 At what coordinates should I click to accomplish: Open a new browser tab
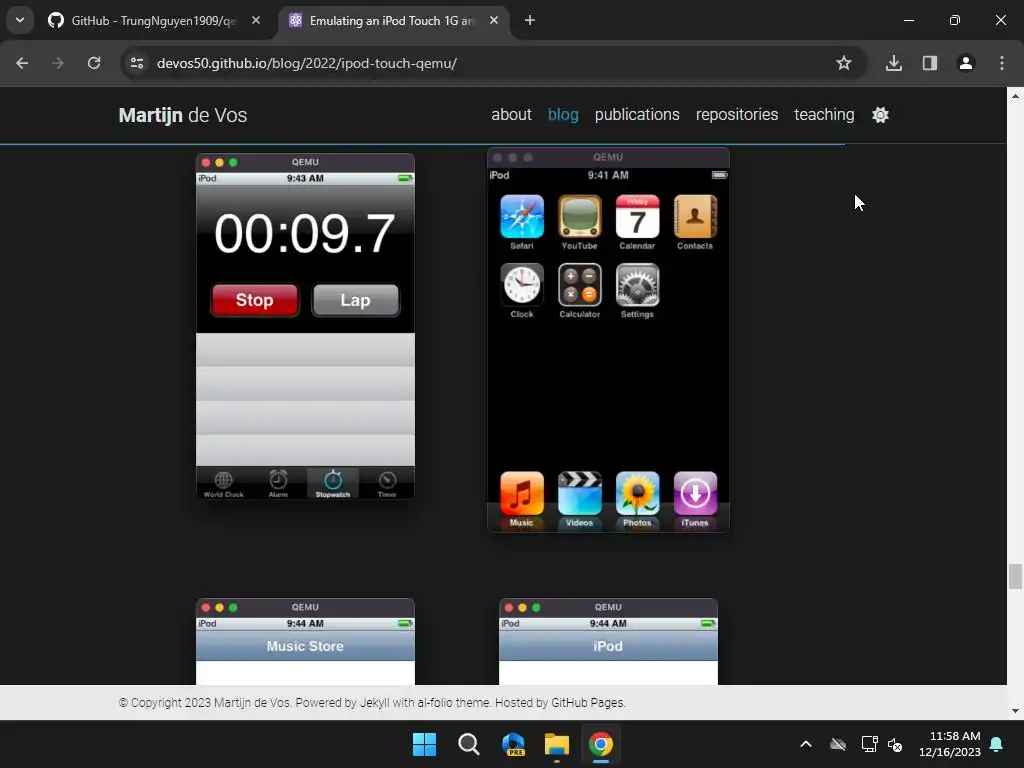tap(530, 21)
